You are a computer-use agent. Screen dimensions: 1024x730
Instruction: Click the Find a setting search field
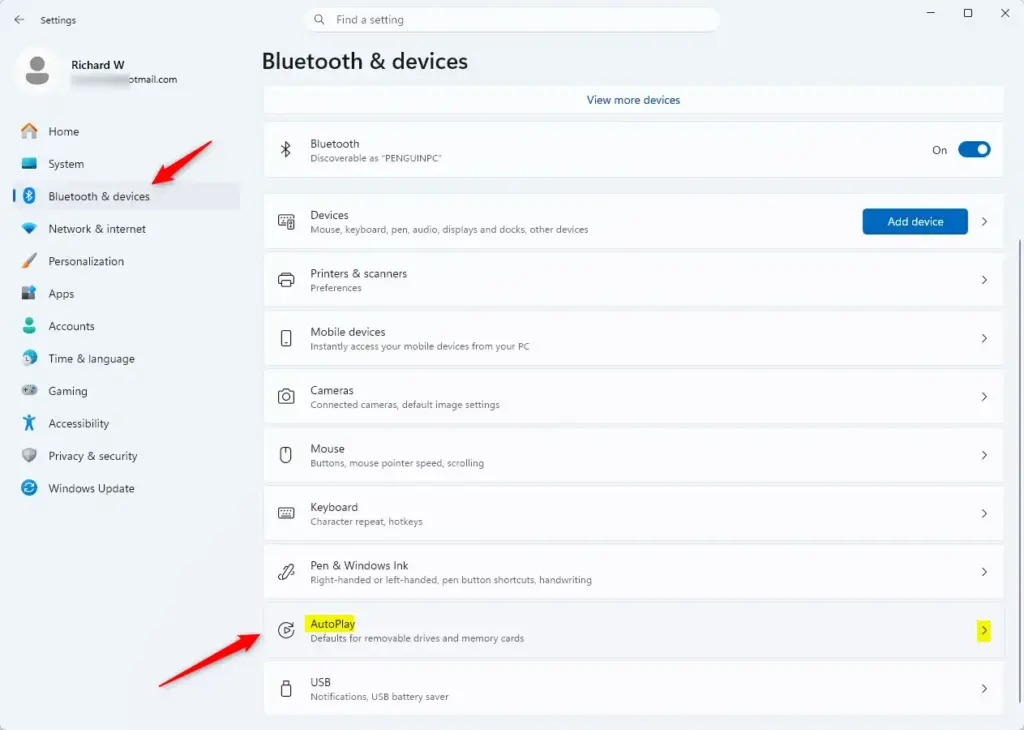coord(513,20)
